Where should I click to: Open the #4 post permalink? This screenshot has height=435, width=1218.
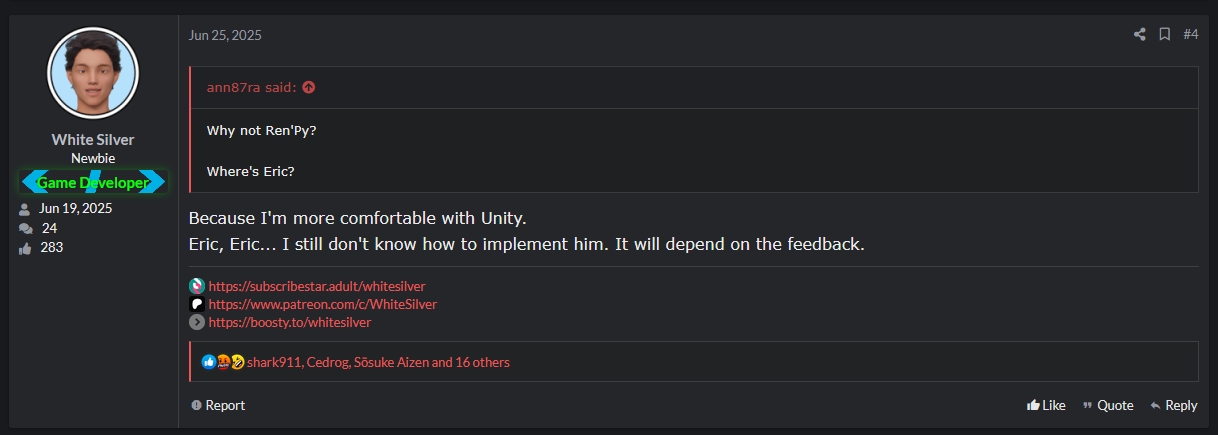point(1190,35)
